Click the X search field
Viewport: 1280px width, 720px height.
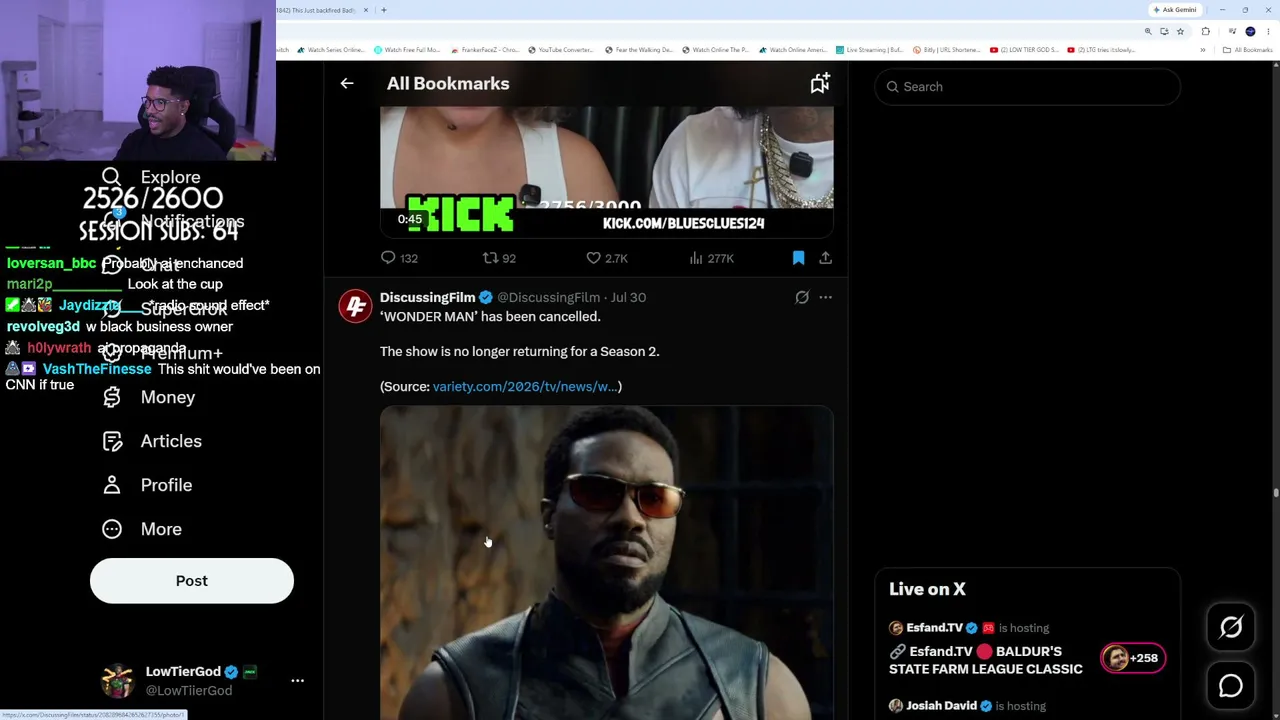pyautogui.click(x=1028, y=87)
